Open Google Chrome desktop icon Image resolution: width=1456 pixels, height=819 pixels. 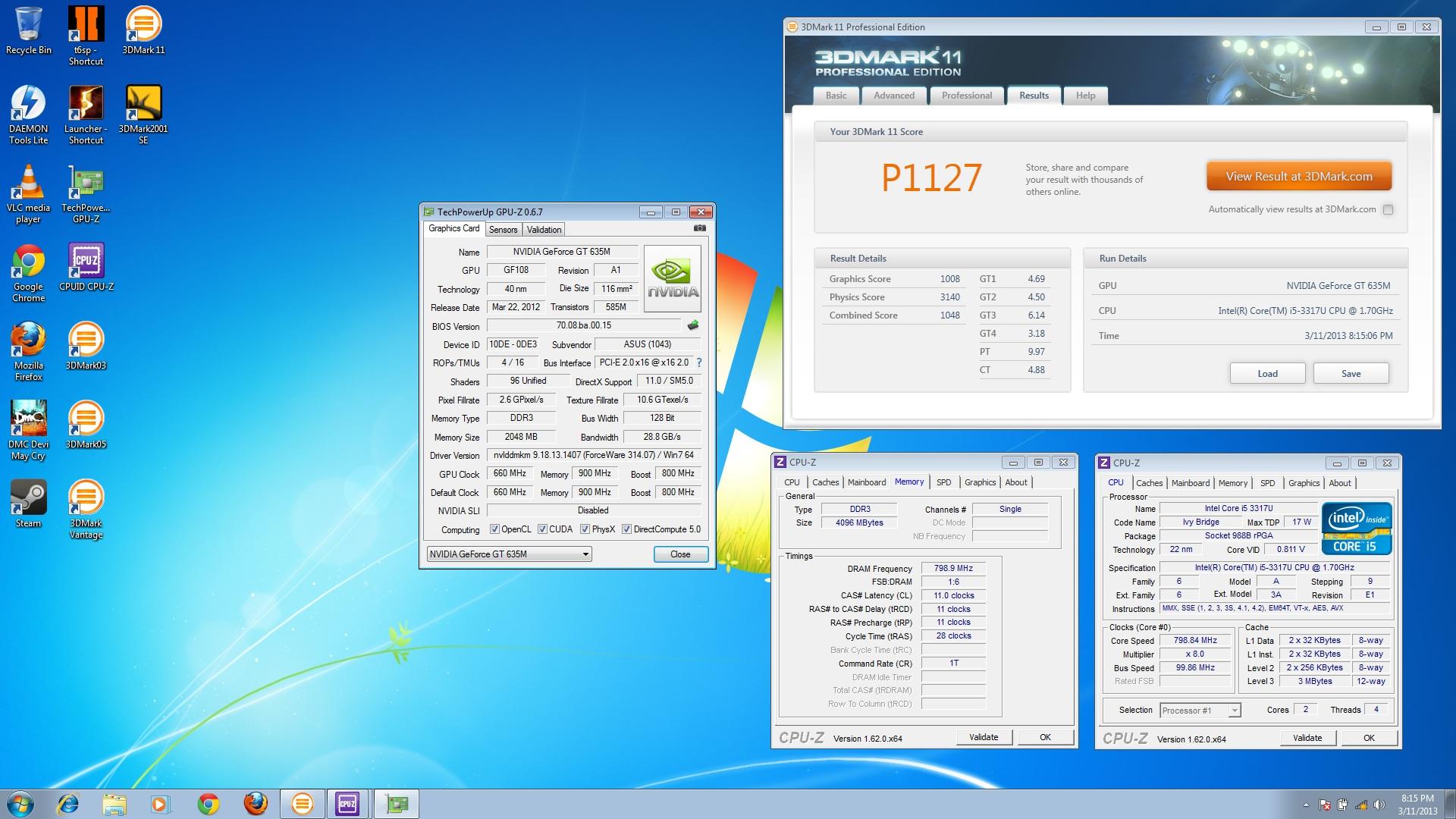click(x=29, y=272)
